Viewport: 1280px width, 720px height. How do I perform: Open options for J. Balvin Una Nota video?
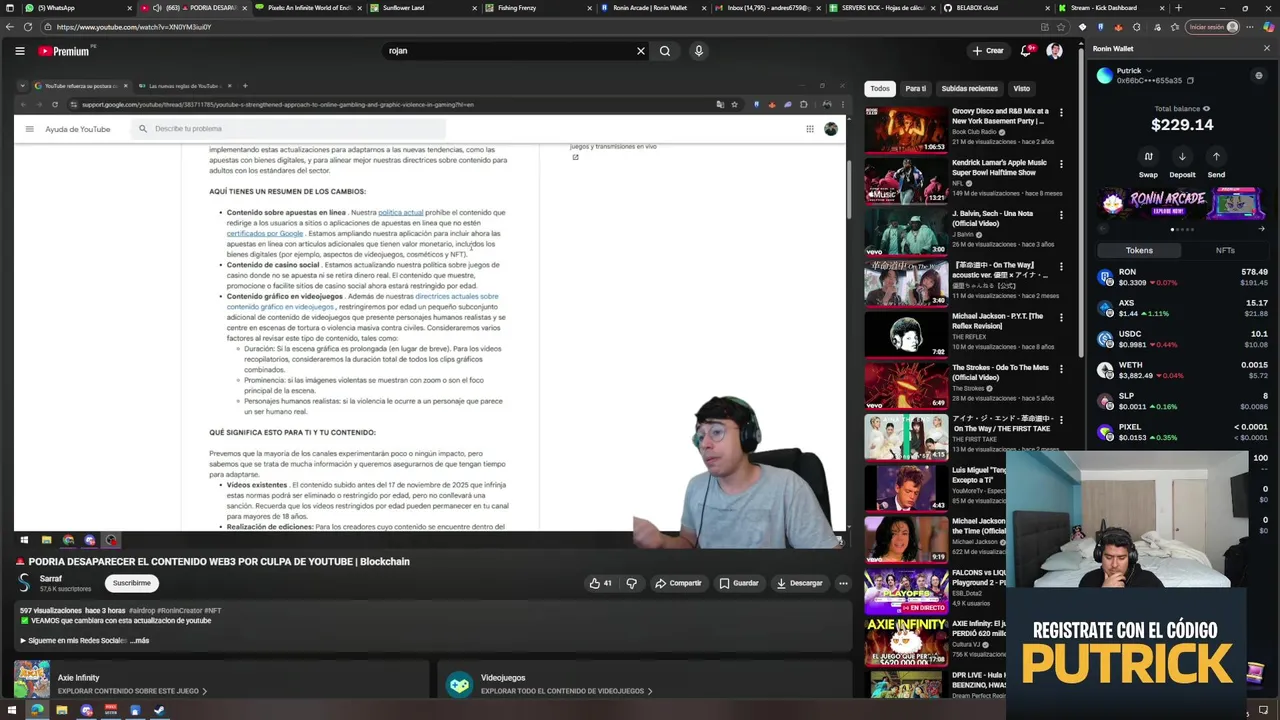coord(1061,215)
